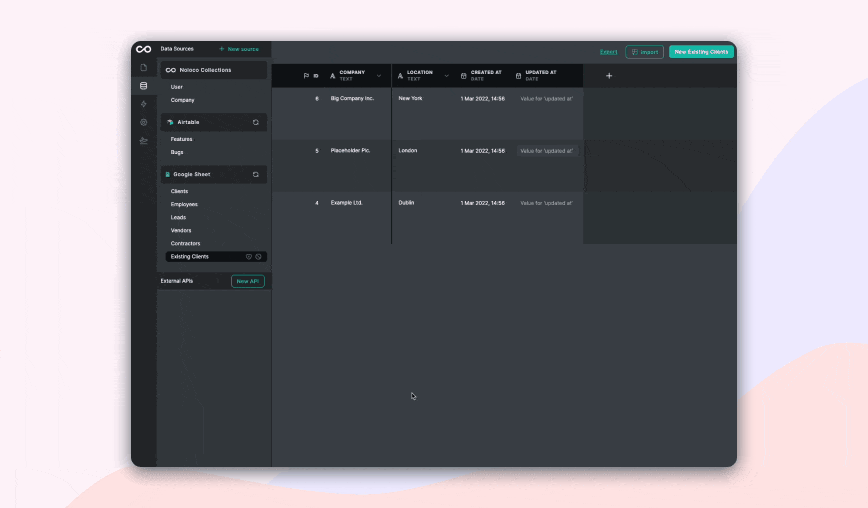
Task: Open the gear settings icon in rail
Action: 144,122
